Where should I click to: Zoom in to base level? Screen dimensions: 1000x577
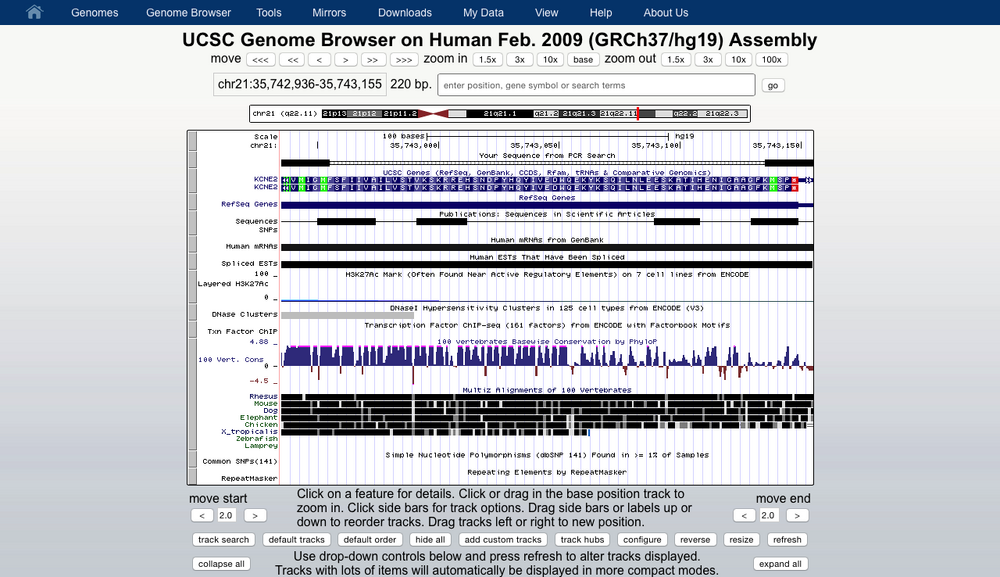point(583,60)
